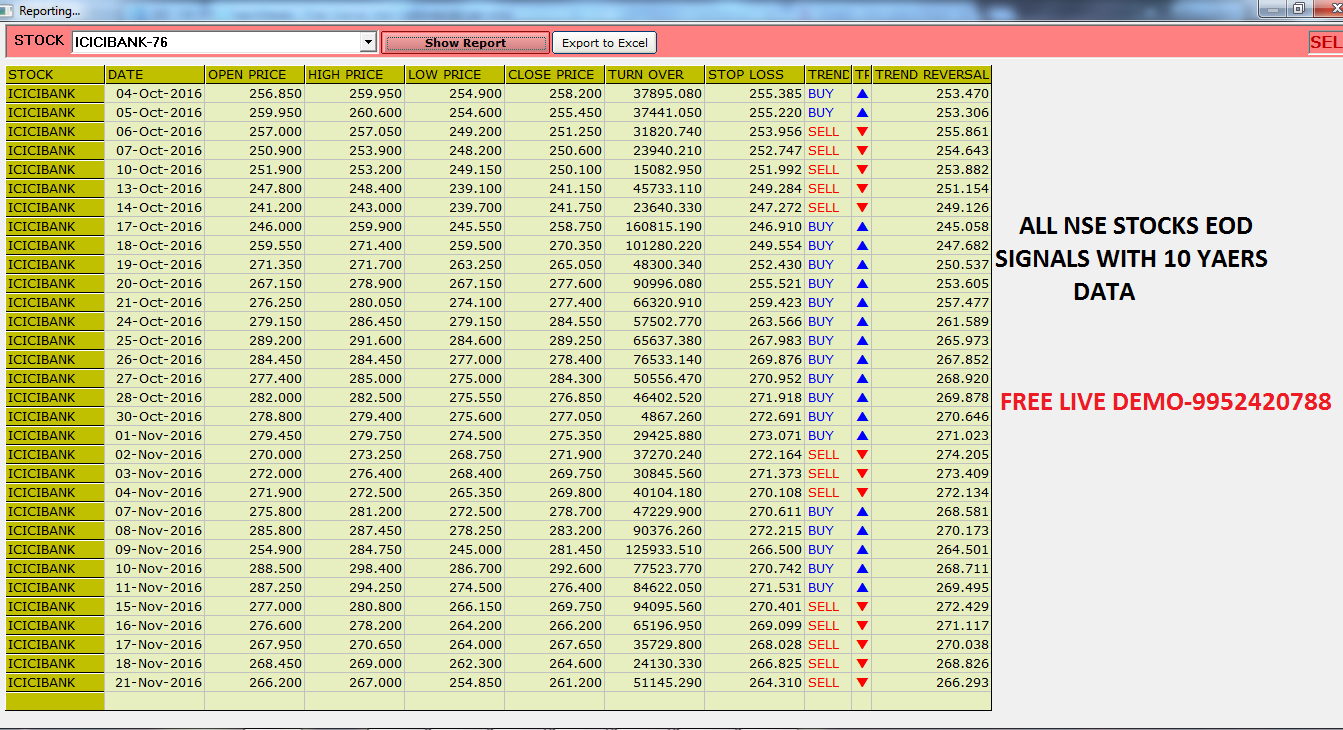Click the red down-arrow icon for 15-Nov-2016

[862, 607]
